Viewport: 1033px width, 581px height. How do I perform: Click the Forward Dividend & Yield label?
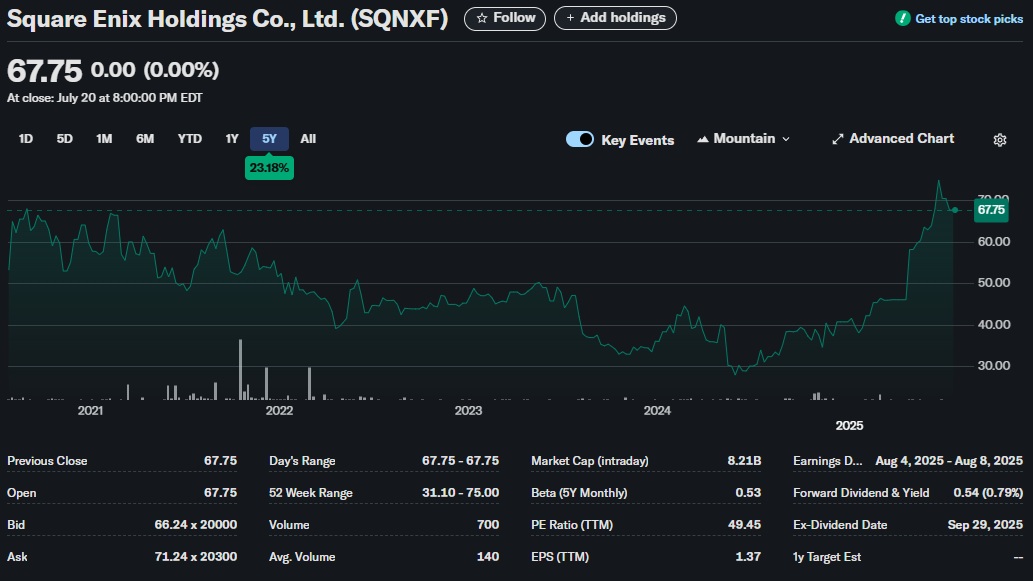(x=861, y=493)
